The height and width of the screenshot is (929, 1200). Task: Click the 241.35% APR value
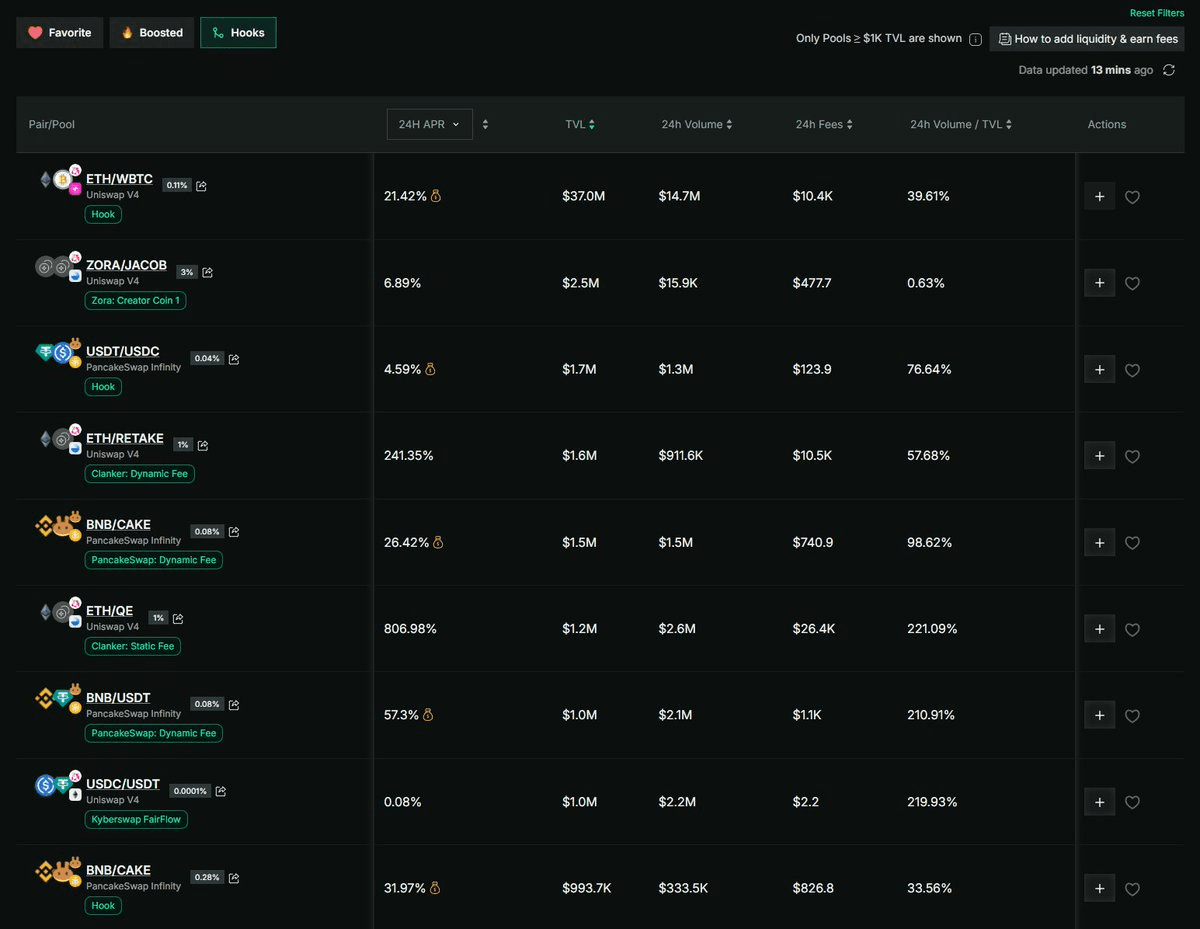[x=408, y=456]
